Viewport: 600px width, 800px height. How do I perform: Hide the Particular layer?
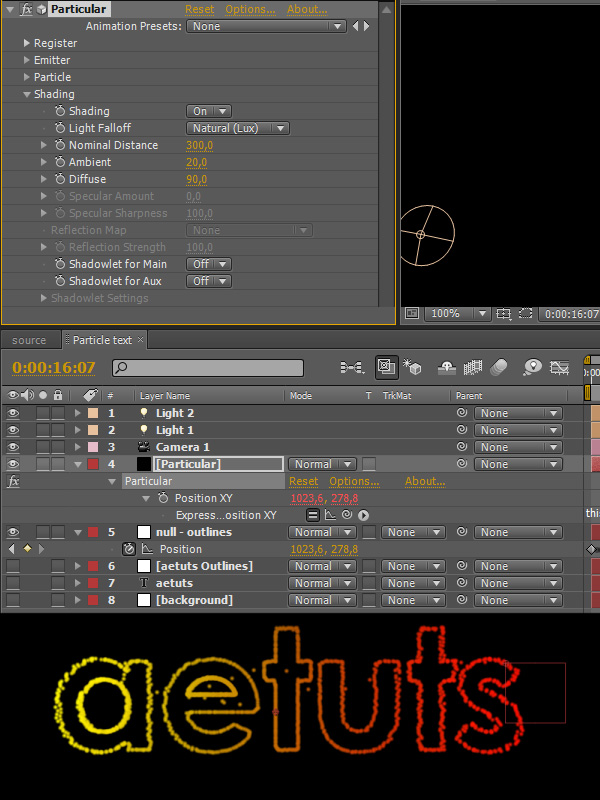click(13, 464)
